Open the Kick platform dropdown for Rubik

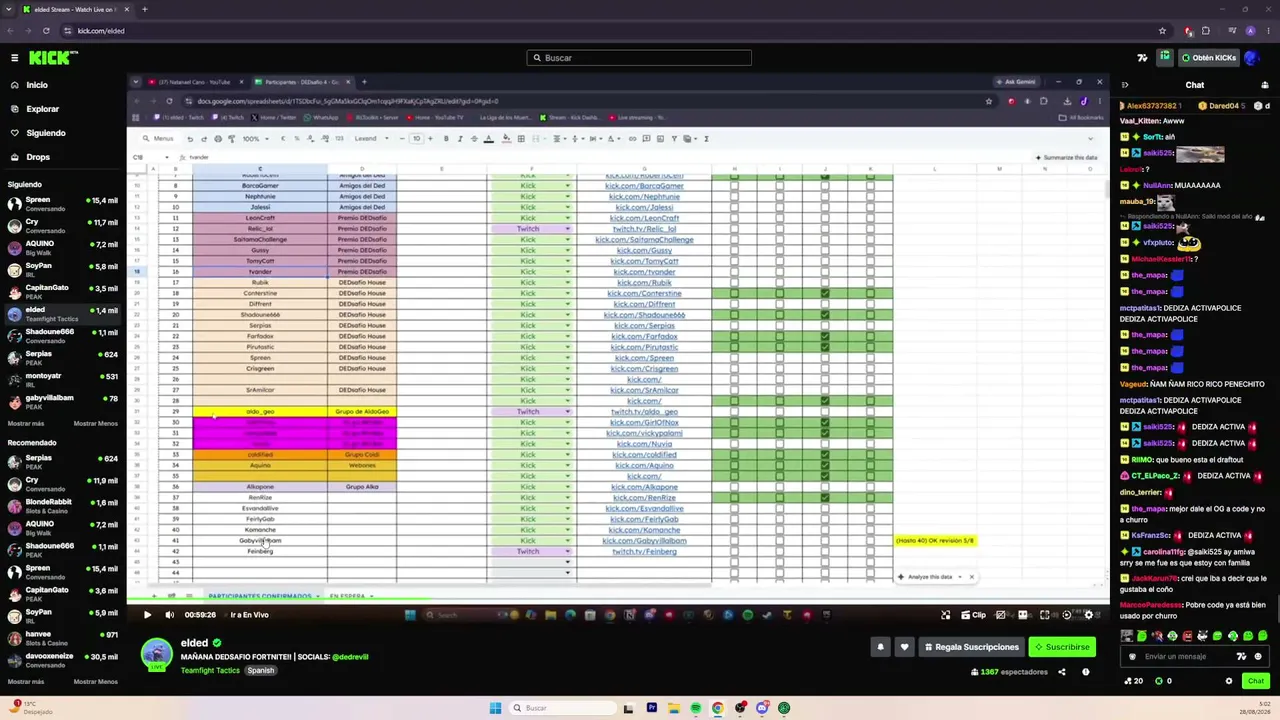point(568,282)
